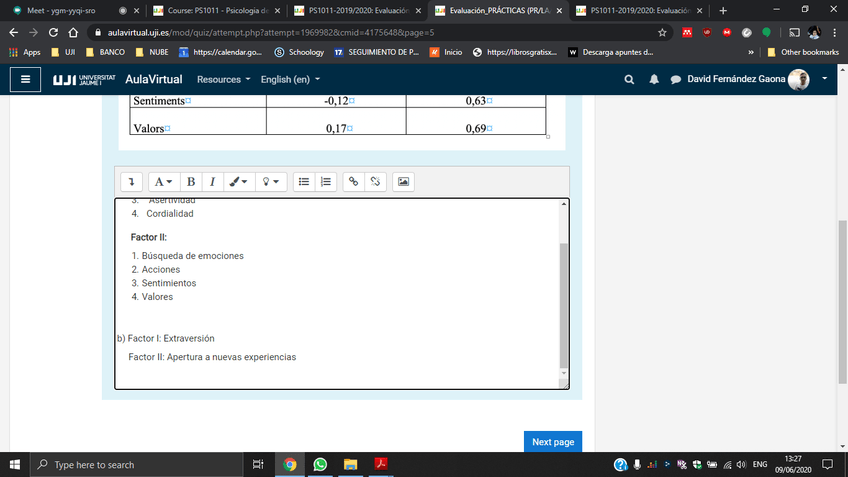
Task: Open the lightbulb highlight dropdown
Action: point(270,182)
